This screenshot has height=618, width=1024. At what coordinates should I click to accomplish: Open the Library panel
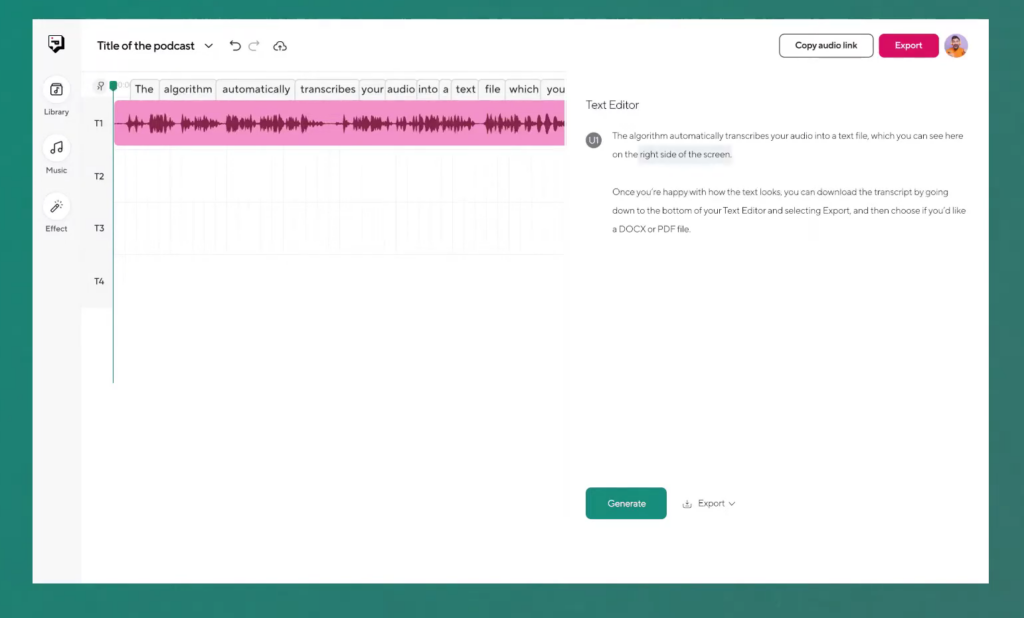coord(55,97)
